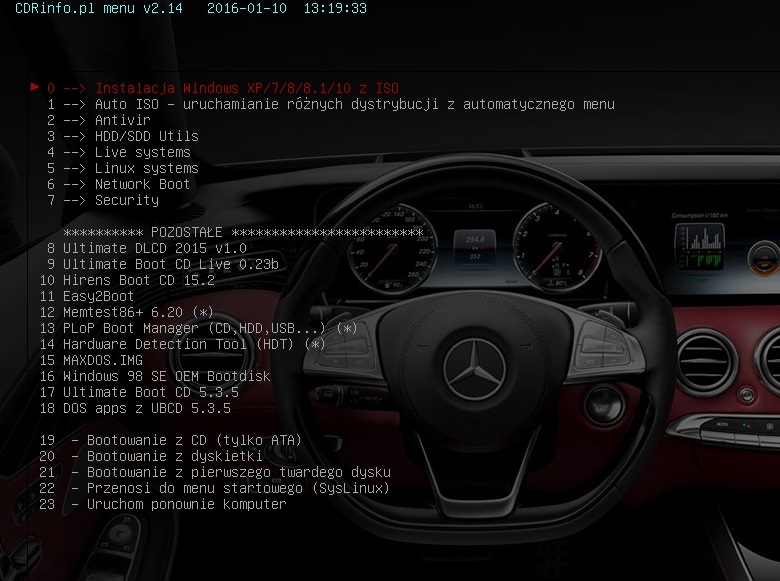This screenshot has width=780, height=581.
Task: Click the 'CDRinfo.pl menu v2.14' title text
Action: [x=98, y=8]
